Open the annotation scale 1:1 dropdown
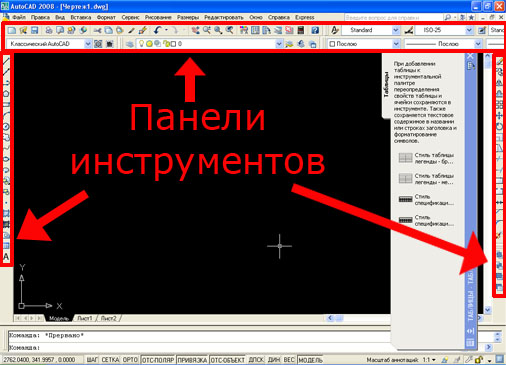 click(429, 360)
